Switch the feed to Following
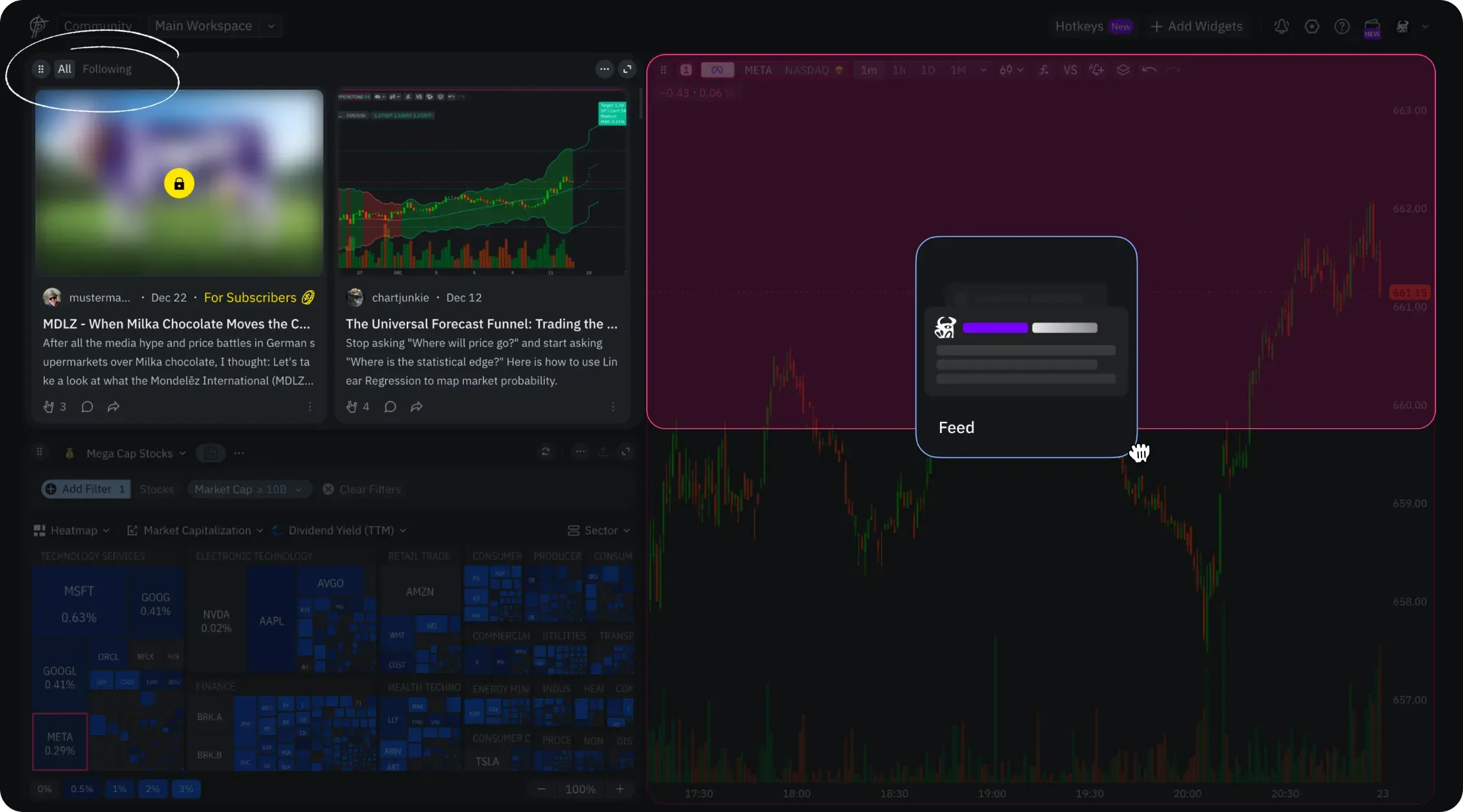The width and height of the screenshot is (1463, 812). pos(107,69)
